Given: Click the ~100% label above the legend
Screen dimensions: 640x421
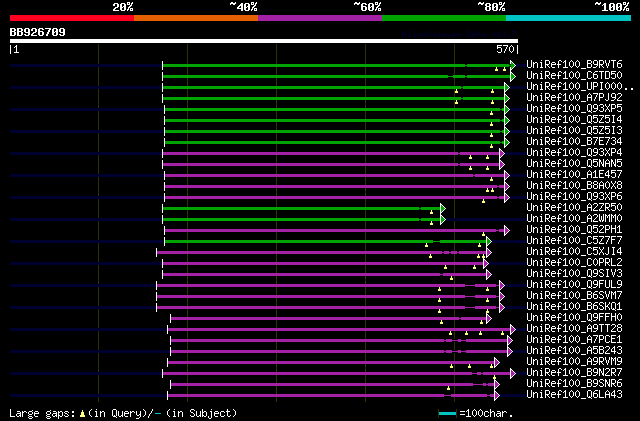Looking at the screenshot, I should [x=611, y=7].
